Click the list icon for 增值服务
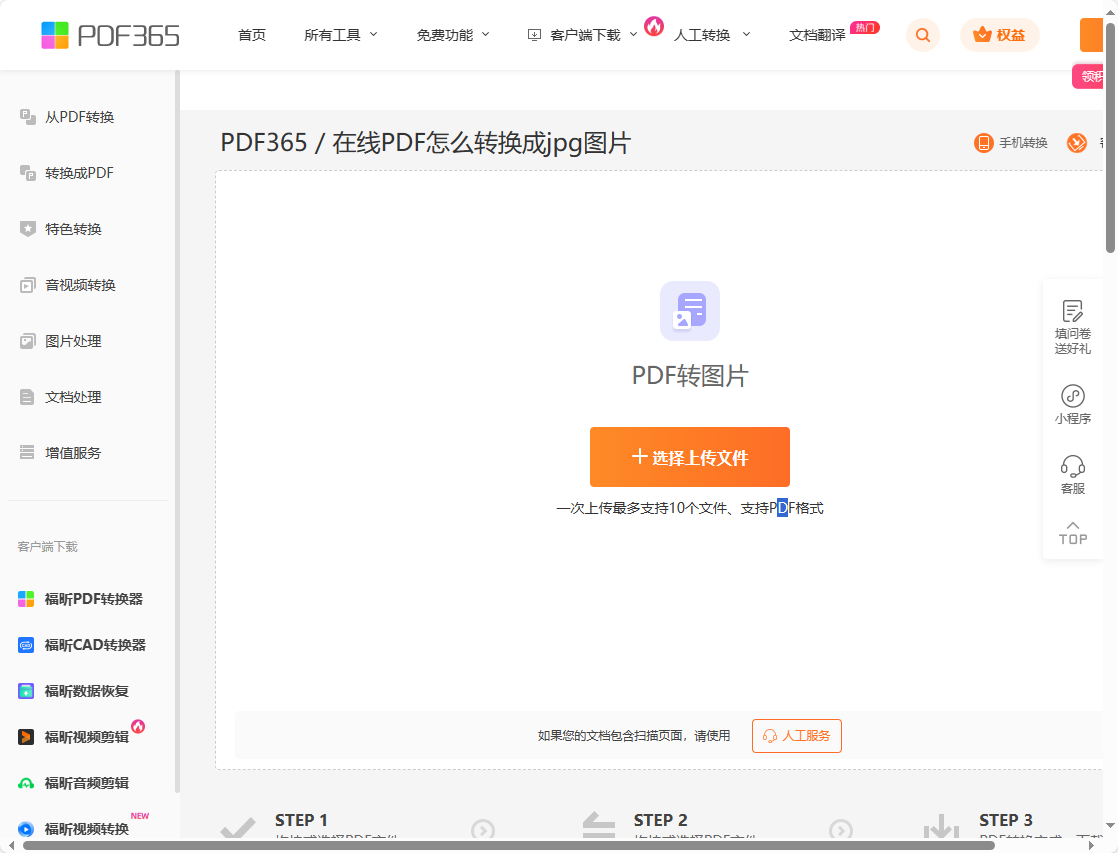The image size is (1118, 853). pos(27,452)
